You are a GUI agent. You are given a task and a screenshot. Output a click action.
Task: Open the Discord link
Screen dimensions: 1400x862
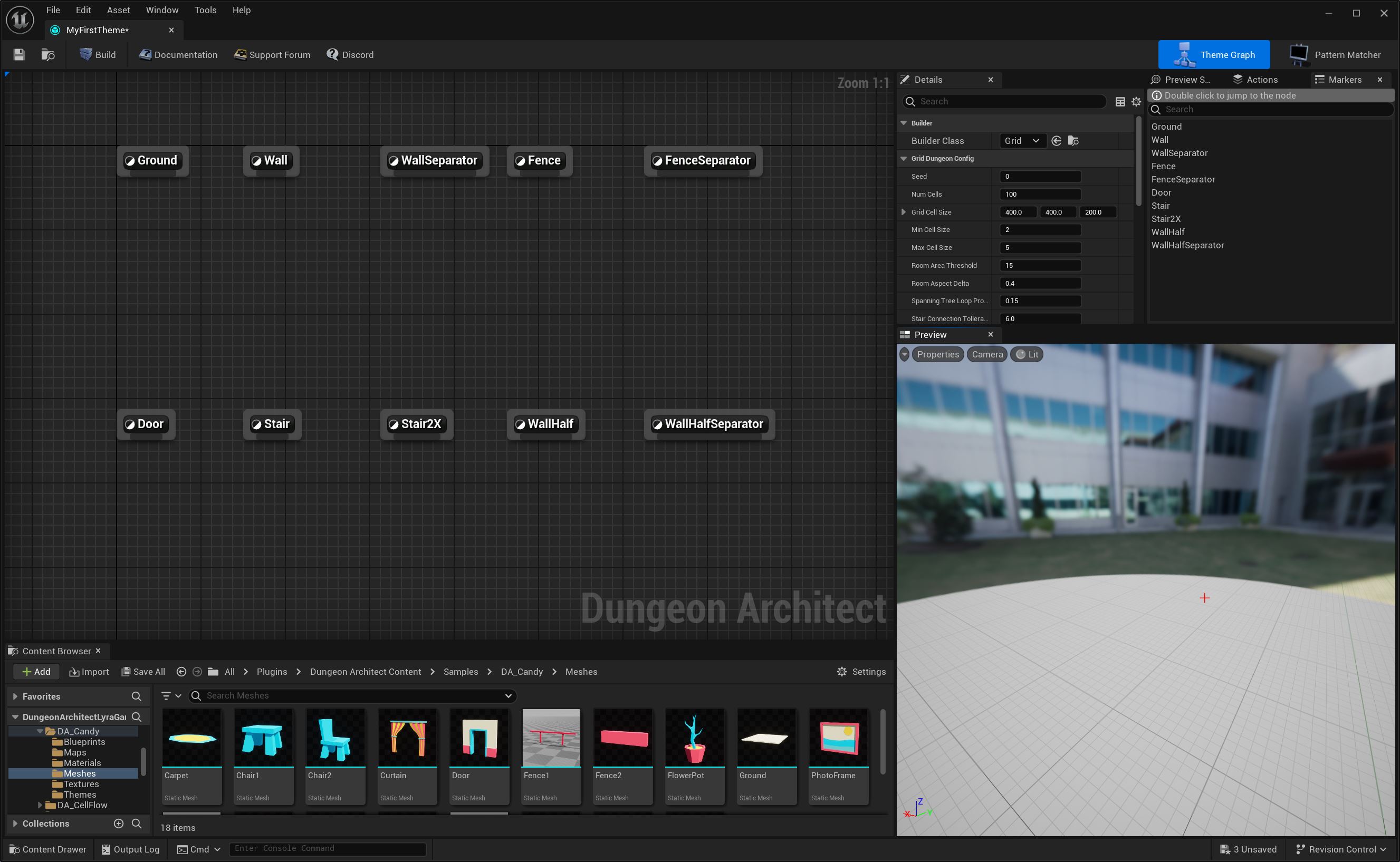click(350, 55)
